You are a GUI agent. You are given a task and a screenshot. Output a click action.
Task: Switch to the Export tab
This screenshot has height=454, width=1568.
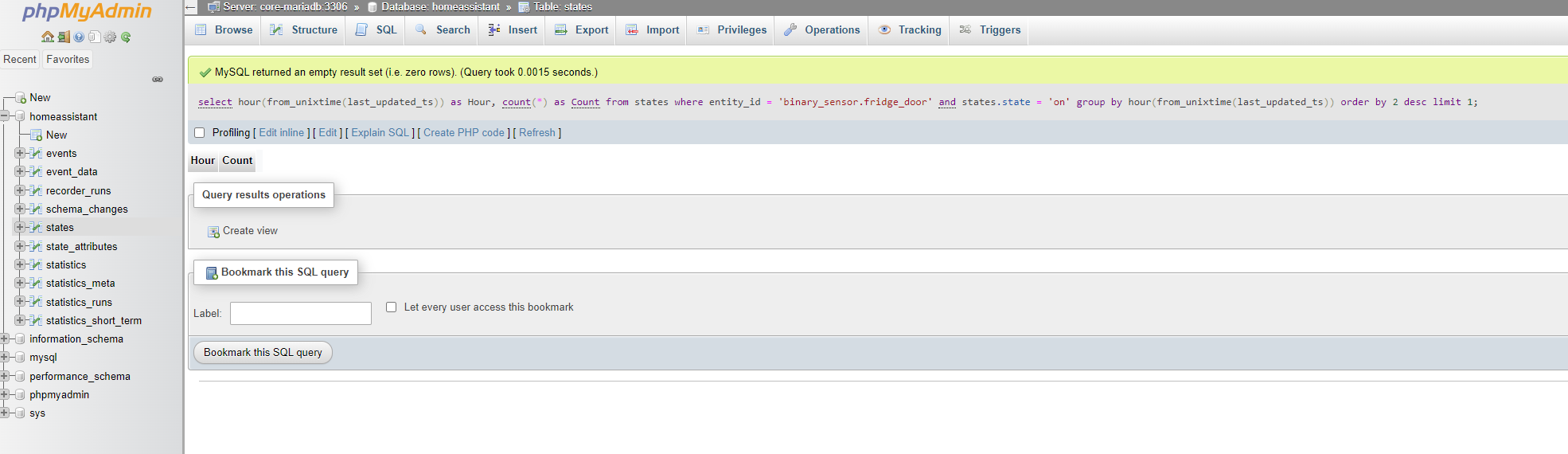pos(582,30)
